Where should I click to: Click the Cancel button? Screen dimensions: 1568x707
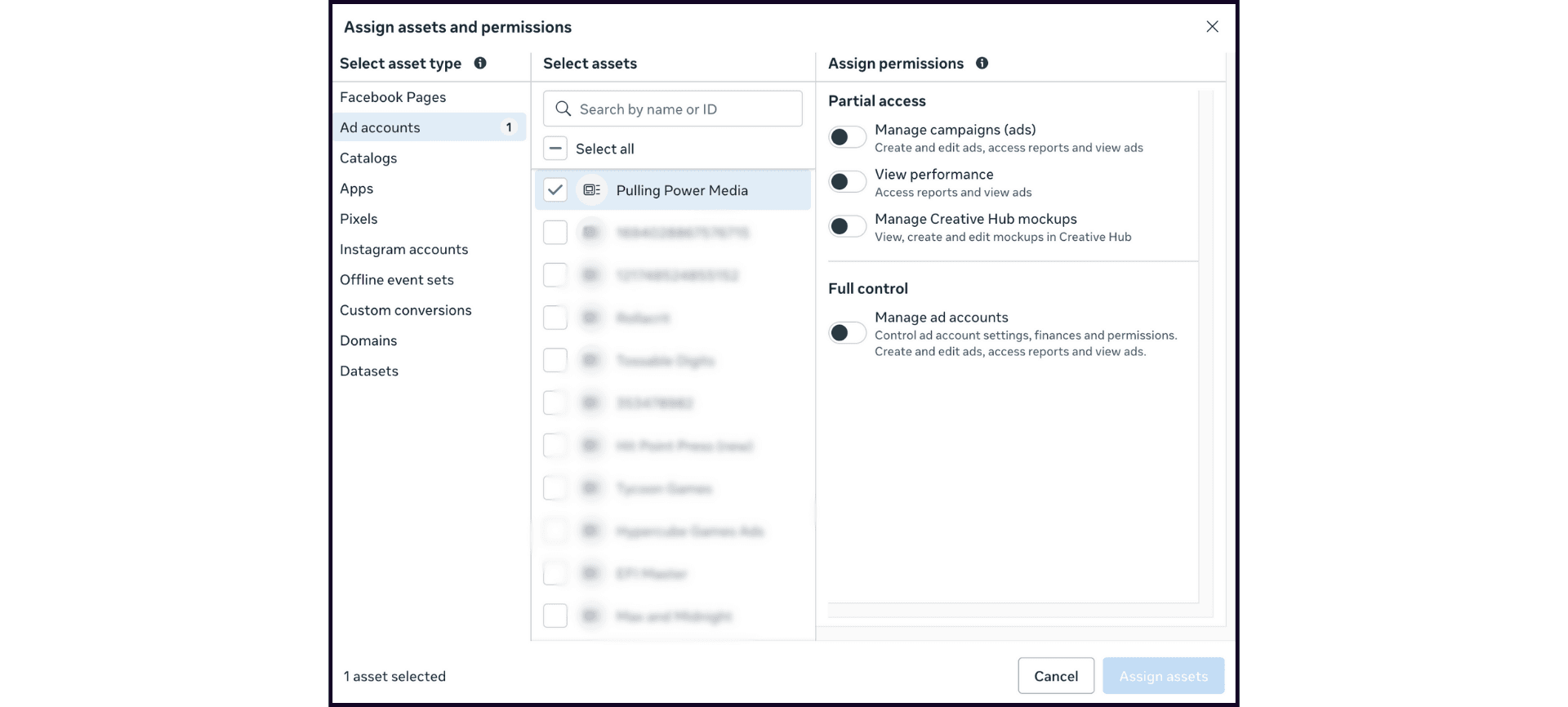pyautogui.click(x=1055, y=675)
